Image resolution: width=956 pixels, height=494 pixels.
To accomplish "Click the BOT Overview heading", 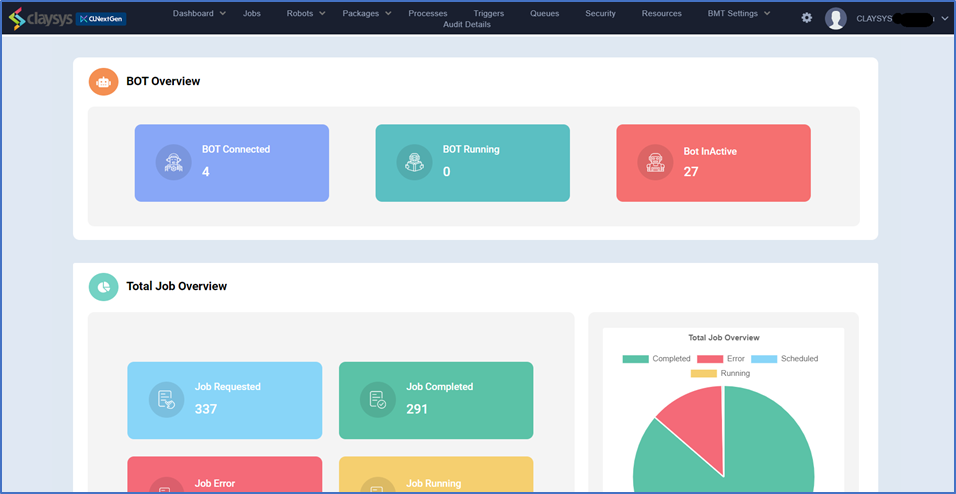I will [163, 81].
